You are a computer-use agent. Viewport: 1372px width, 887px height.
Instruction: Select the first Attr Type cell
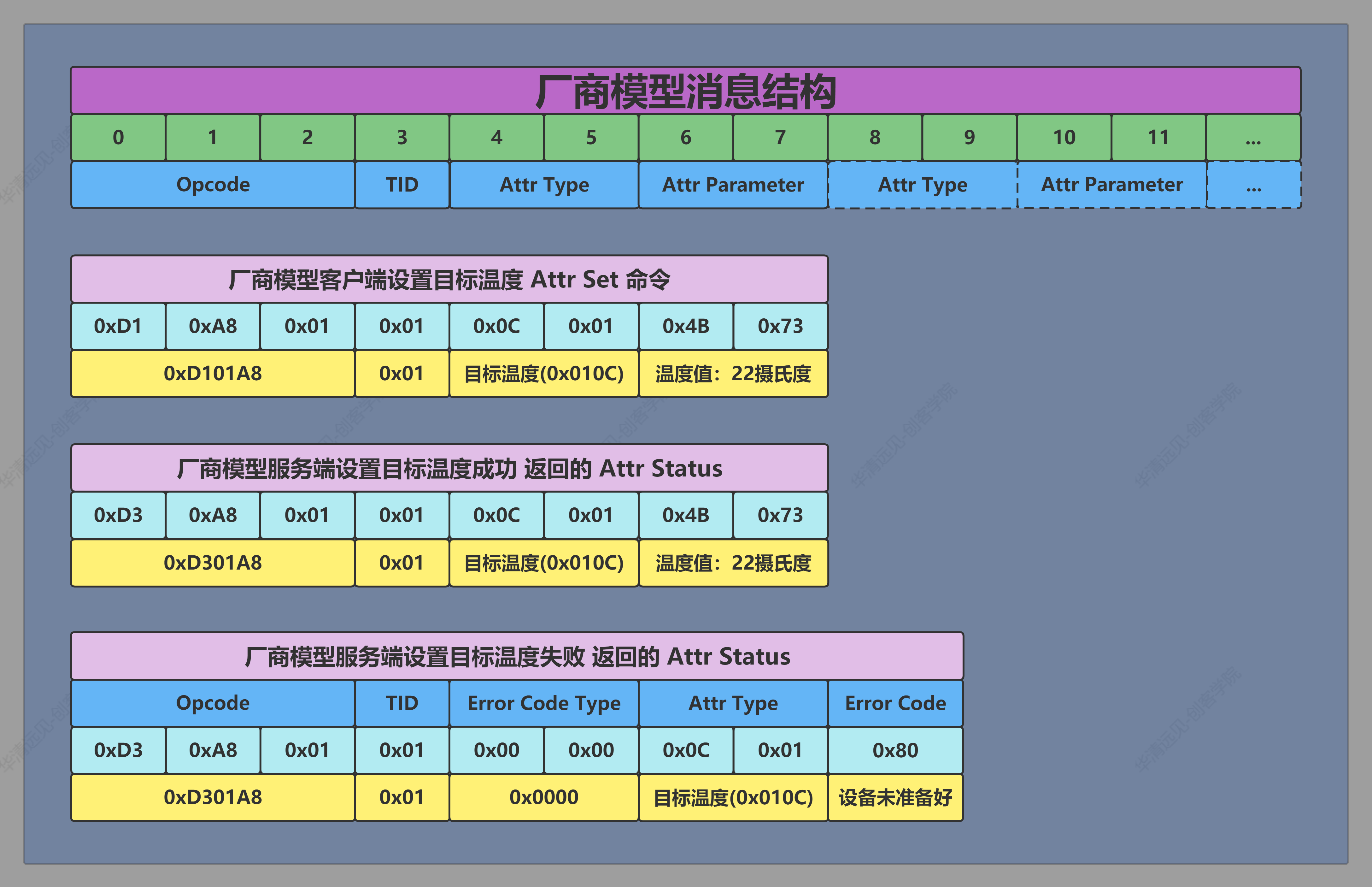pyautogui.click(x=543, y=184)
